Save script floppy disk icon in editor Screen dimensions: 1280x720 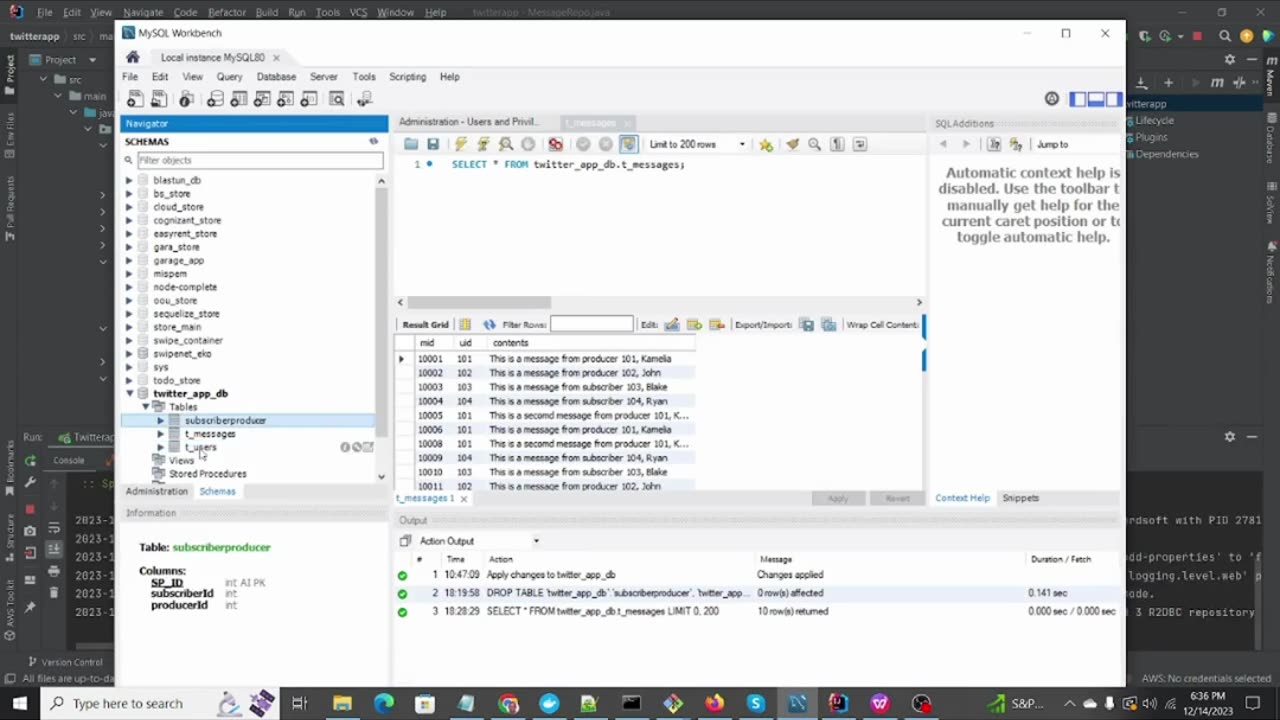click(433, 144)
